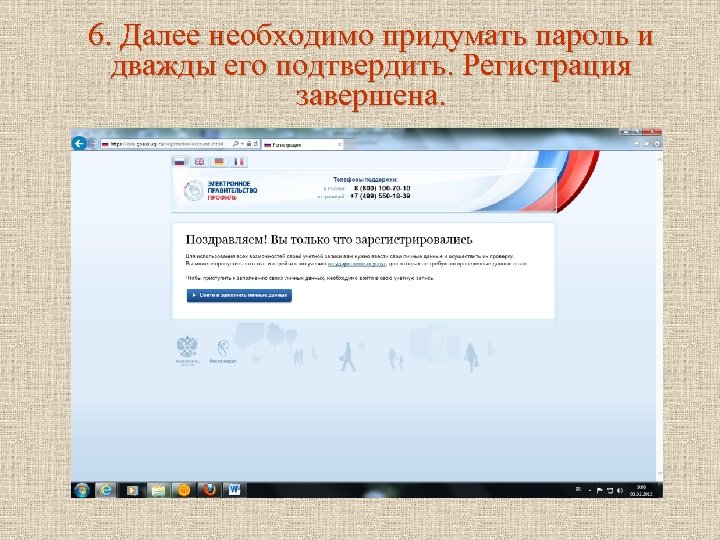The width and height of the screenshot is (720, 540).
Task: Click the Минкомсвязь emblem logo in footer
Action: pos(187,350)
